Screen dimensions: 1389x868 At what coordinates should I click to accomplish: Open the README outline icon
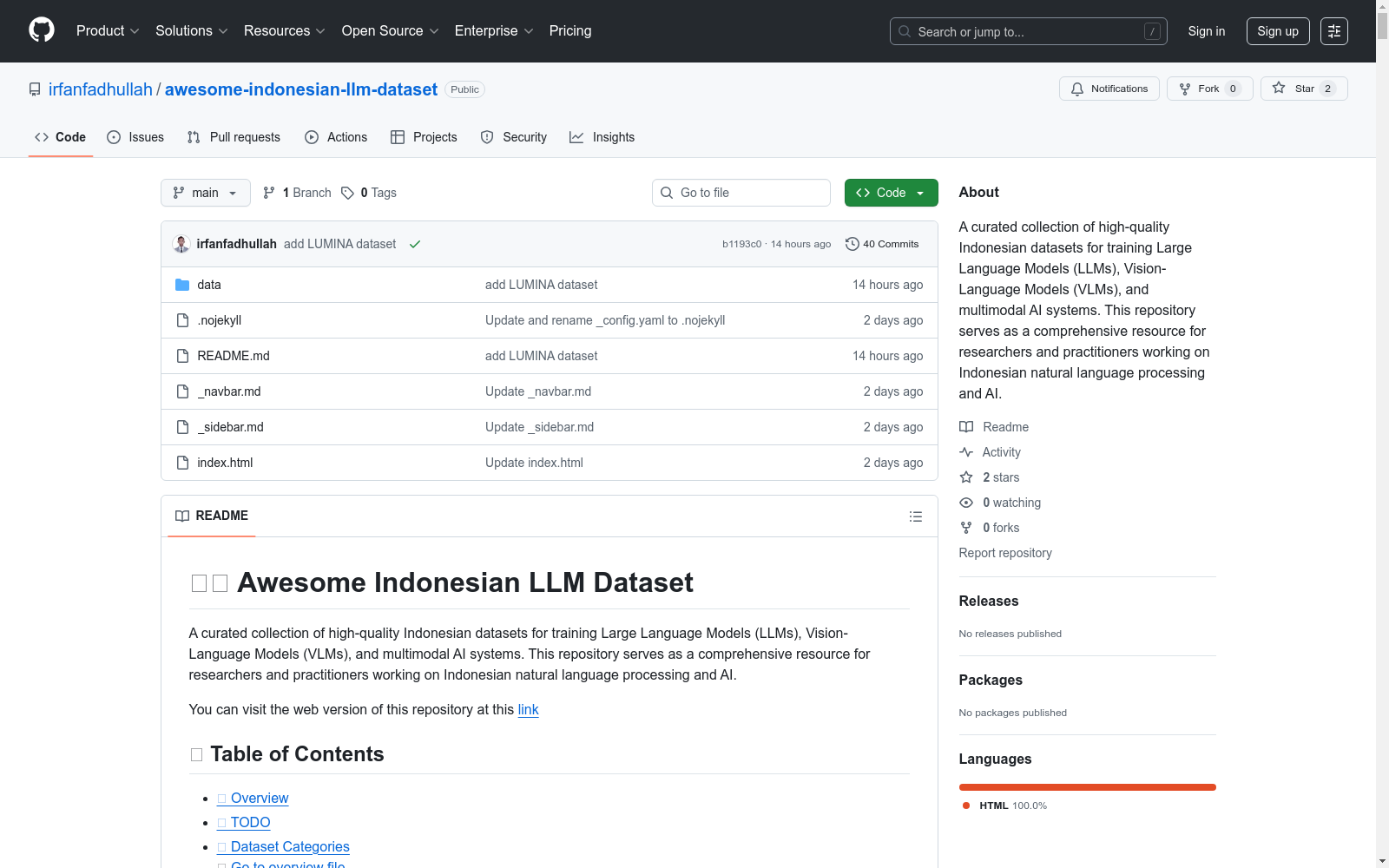916,516
